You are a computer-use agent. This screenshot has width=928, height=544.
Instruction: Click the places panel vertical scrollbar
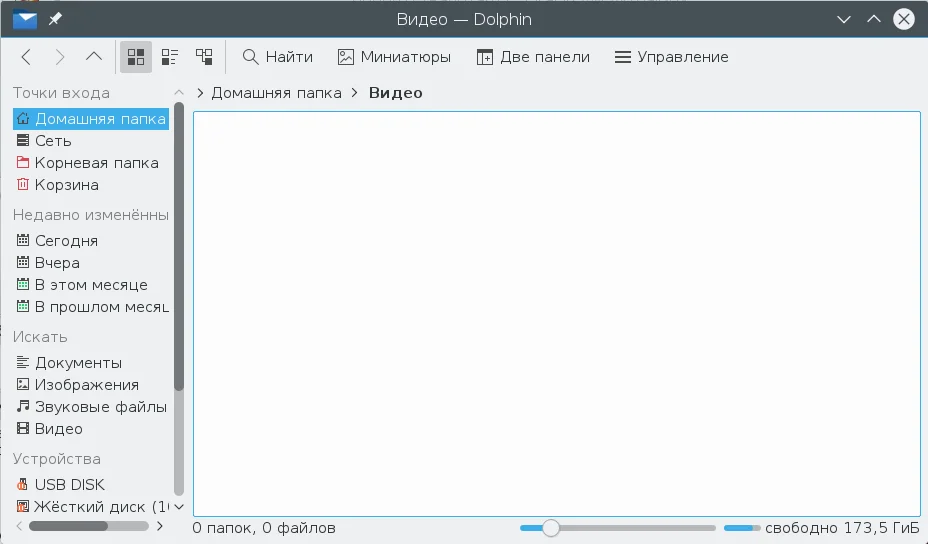179,247
